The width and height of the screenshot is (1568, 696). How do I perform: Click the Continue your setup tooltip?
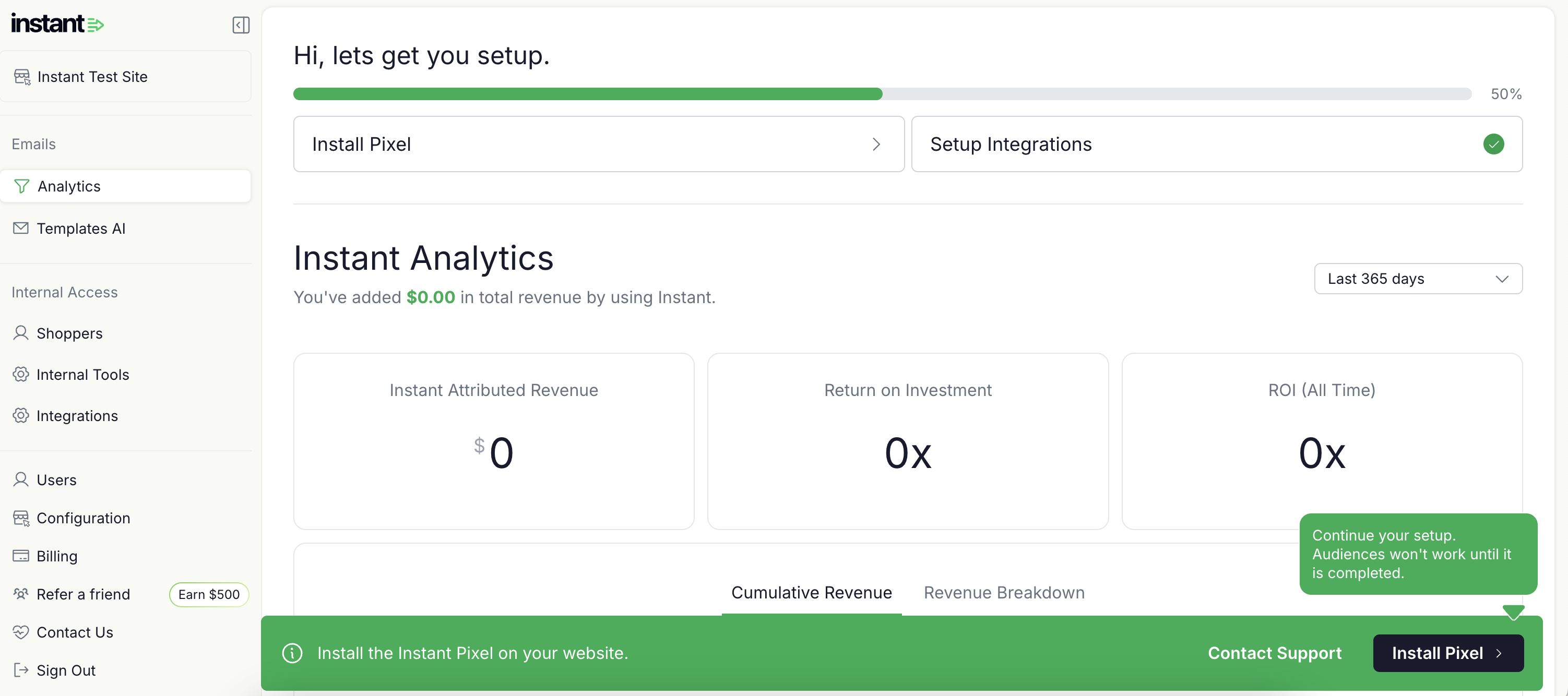tap(1418, 554)
